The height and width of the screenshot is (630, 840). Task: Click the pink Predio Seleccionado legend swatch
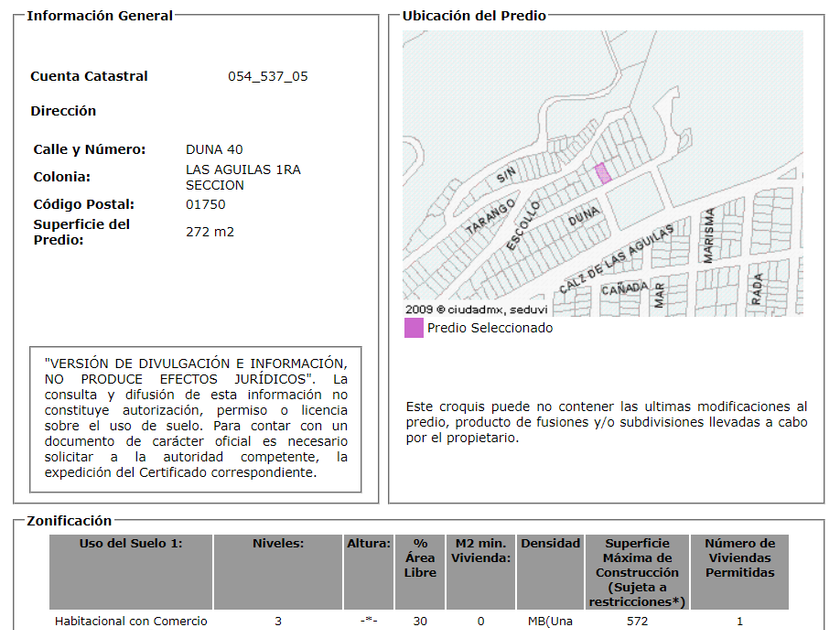pyautogui.click(x=414, y=328)
